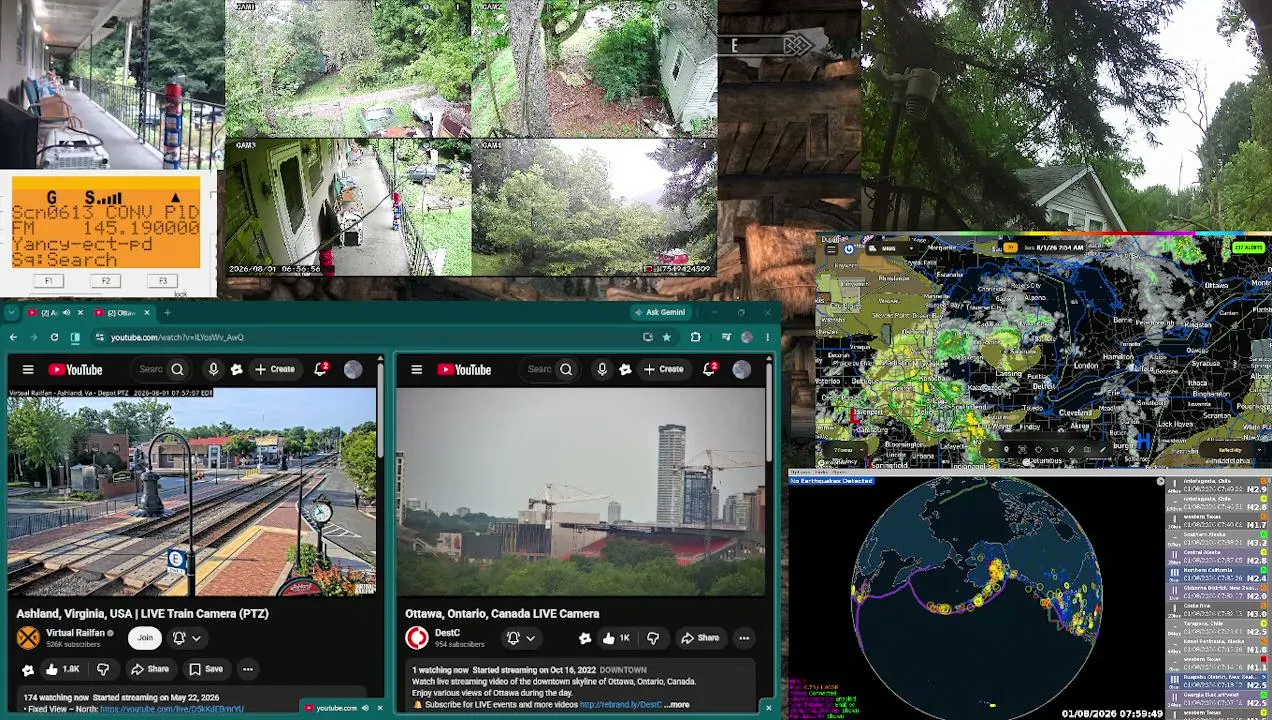Go back in the browser
1272x720 pixels.
[12, 338]
